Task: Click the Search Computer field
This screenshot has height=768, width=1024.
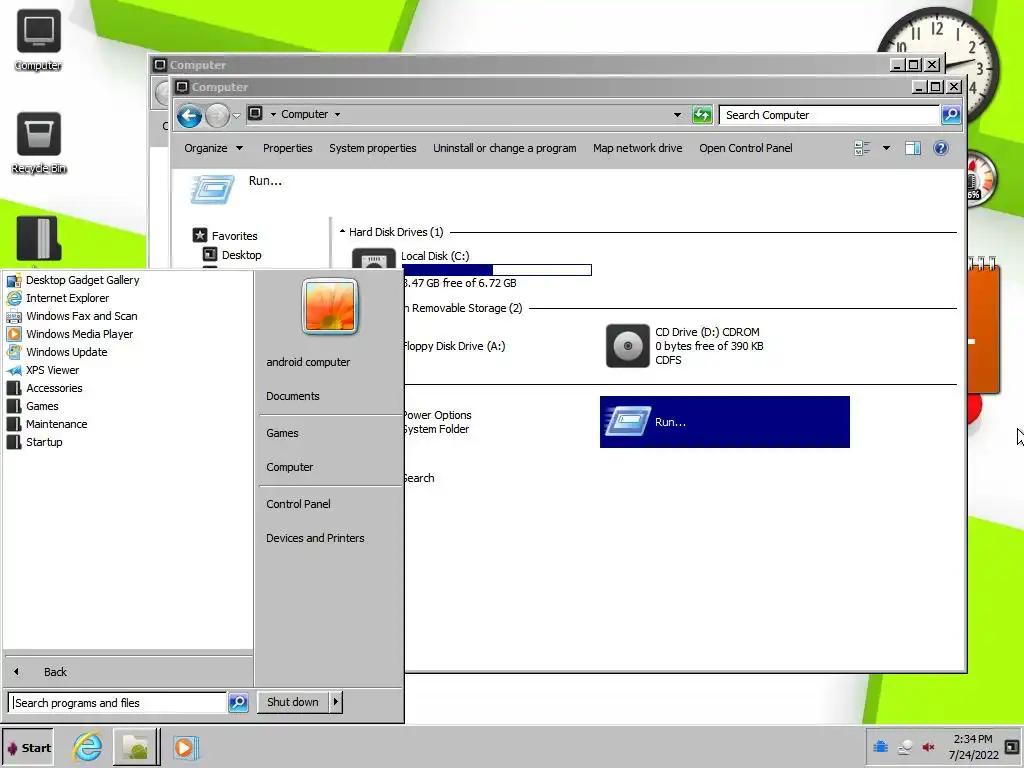Action: coord(829,115)
